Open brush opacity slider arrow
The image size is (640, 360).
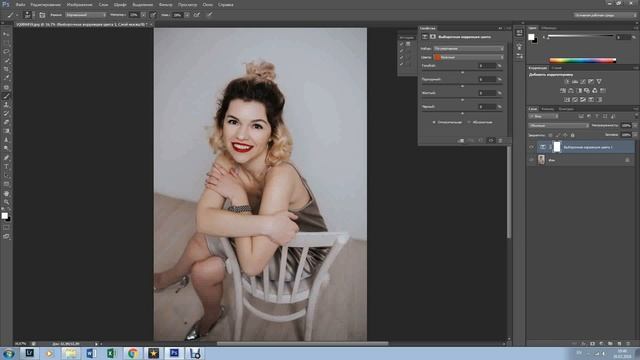(x=143, y=15)
